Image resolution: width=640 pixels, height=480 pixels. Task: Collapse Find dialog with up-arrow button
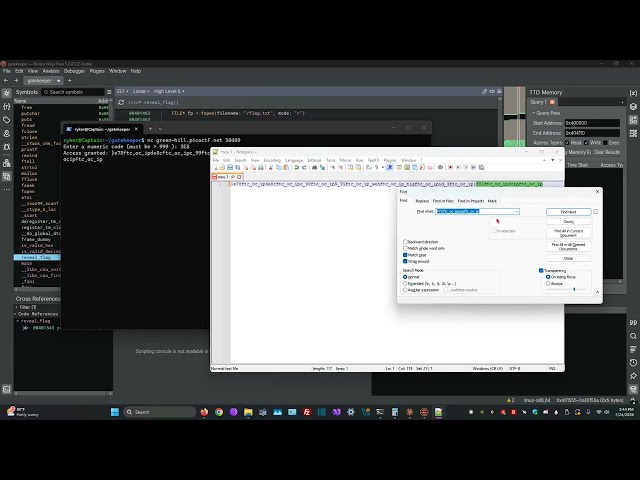click(597, 292)
